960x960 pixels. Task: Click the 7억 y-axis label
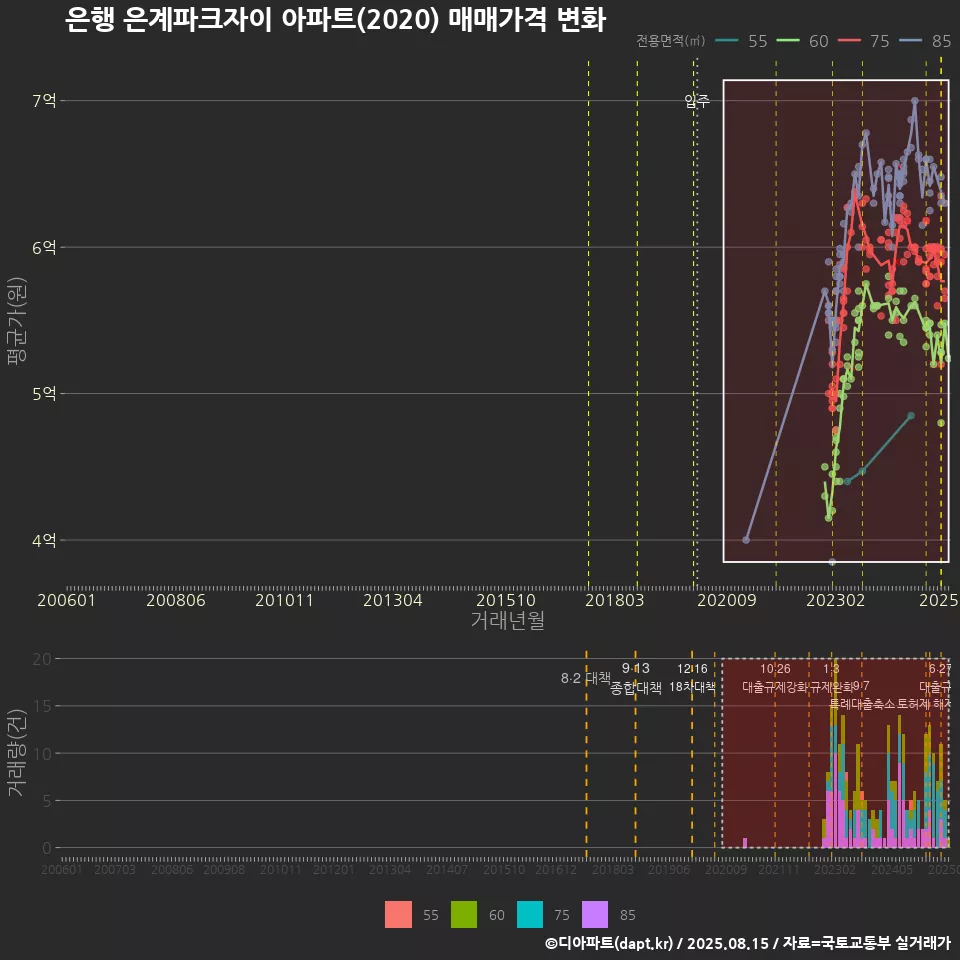click(44, 100)
